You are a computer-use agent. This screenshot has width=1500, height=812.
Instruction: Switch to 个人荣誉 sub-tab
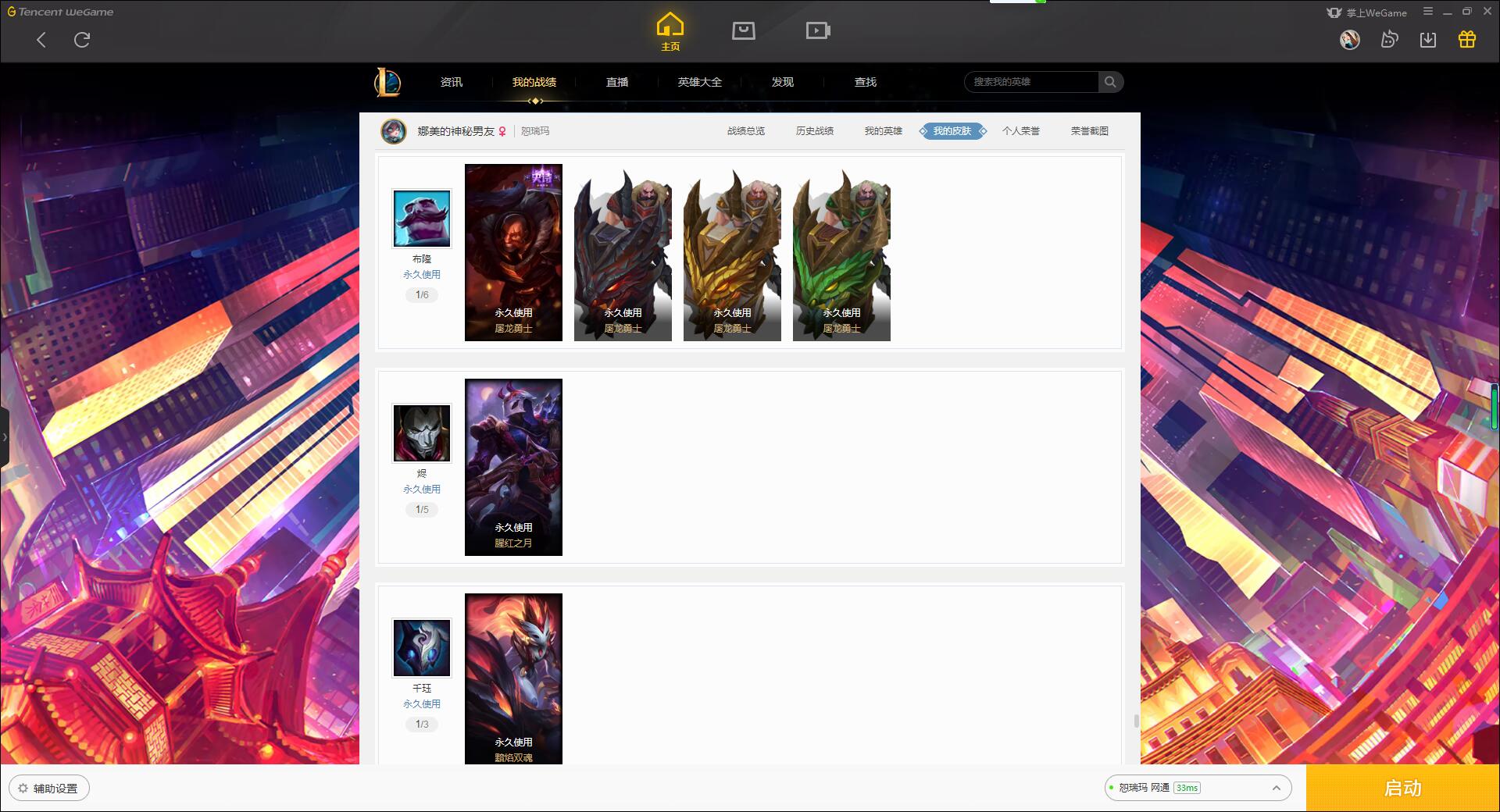tap(1021, 131)
